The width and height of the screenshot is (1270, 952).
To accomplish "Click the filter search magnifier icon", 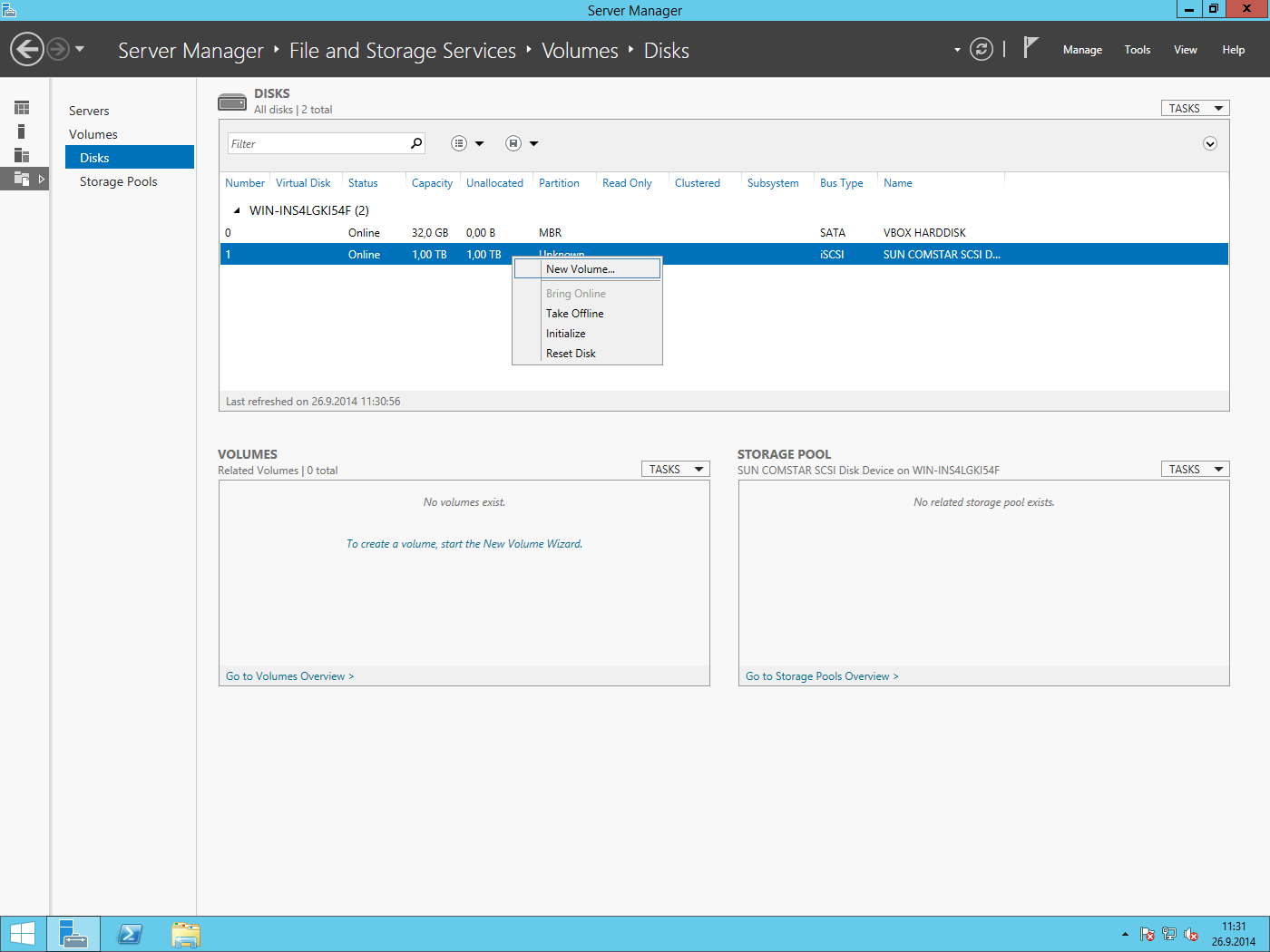I will [x=416, y=143].
